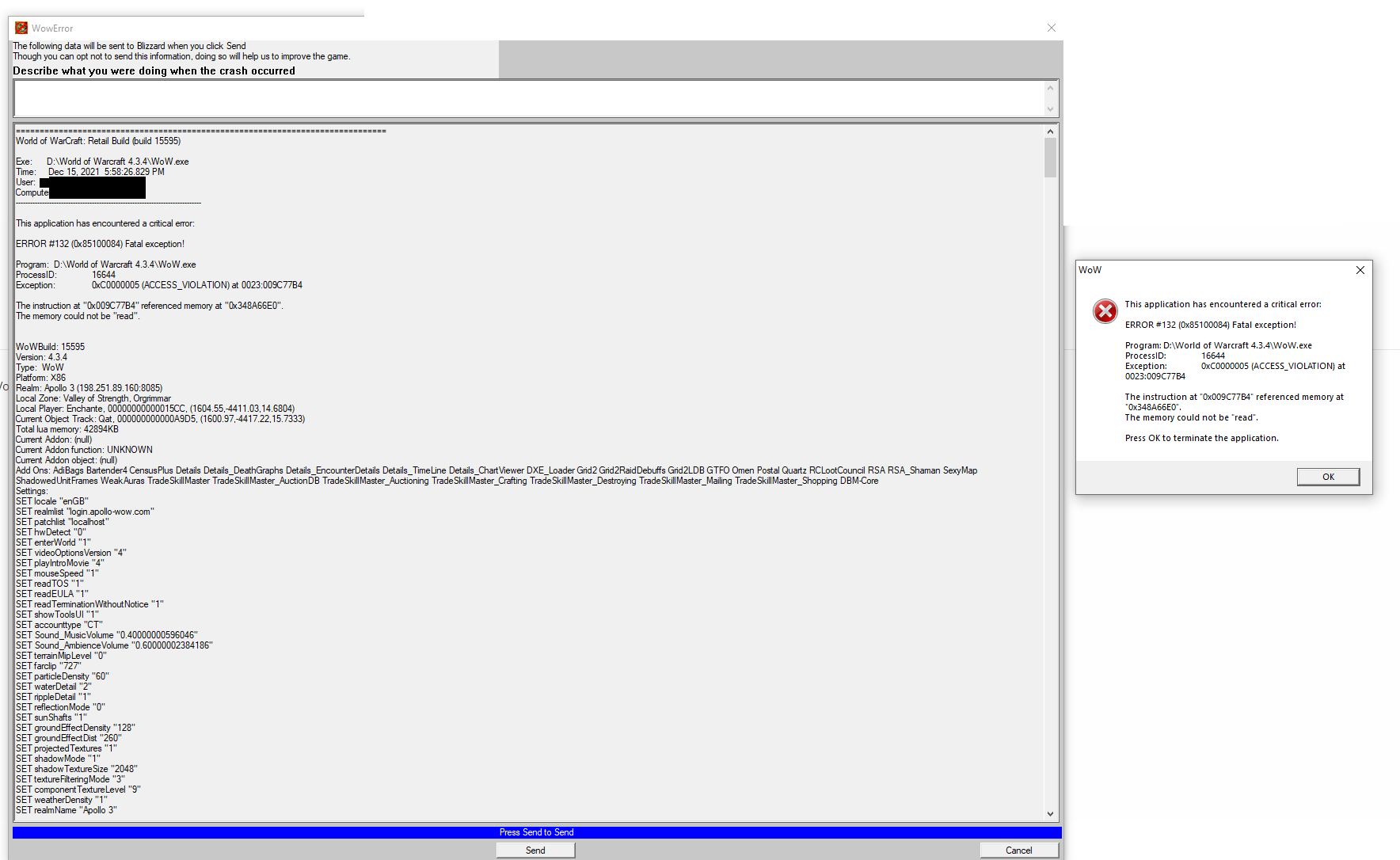Click 'SET farclip "727"' line

[48, 666]
